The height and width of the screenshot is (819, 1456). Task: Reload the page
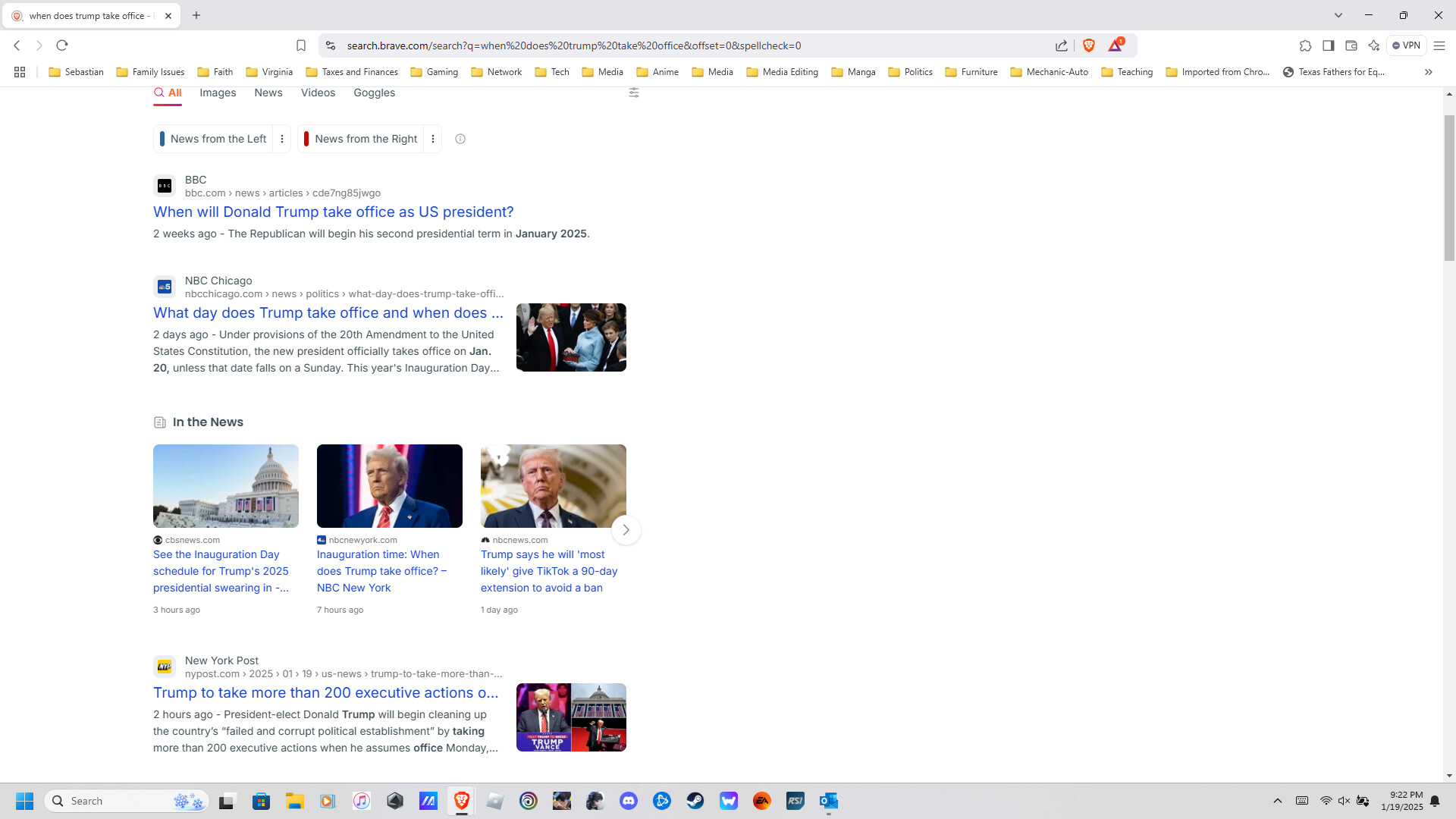(62, 45)
